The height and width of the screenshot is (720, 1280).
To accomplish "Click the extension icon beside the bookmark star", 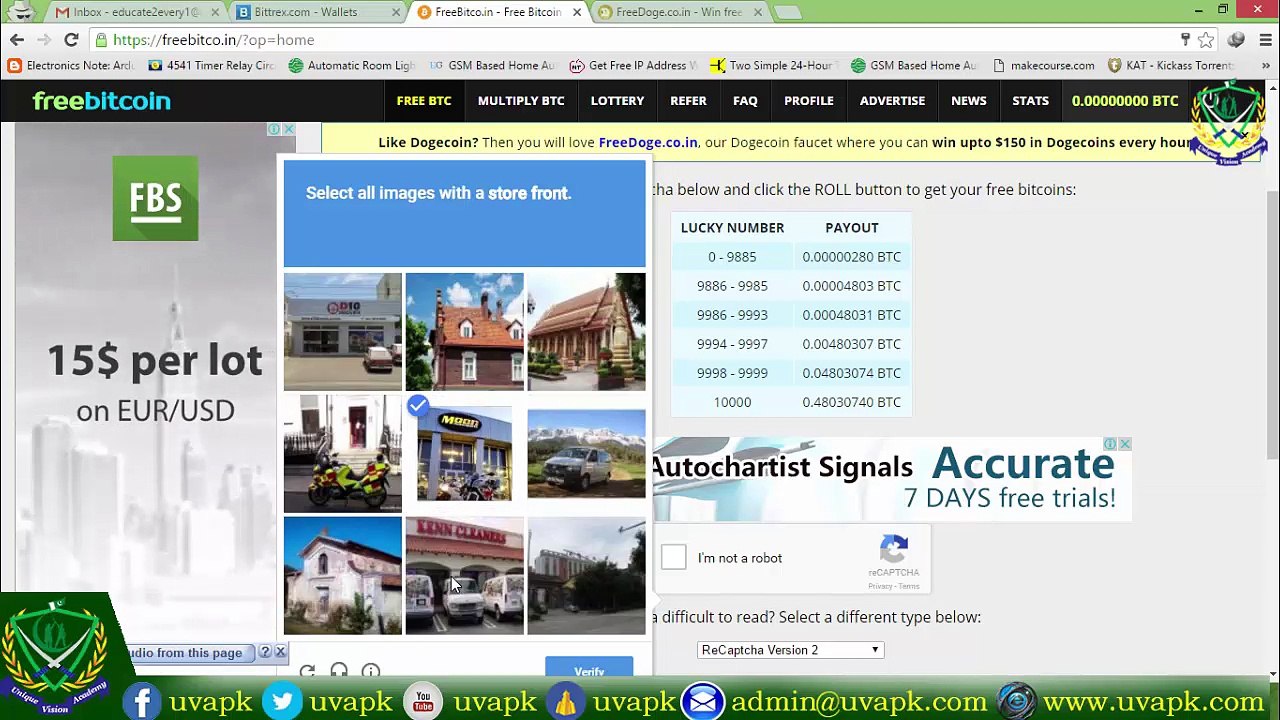I will click(1236, 40).
